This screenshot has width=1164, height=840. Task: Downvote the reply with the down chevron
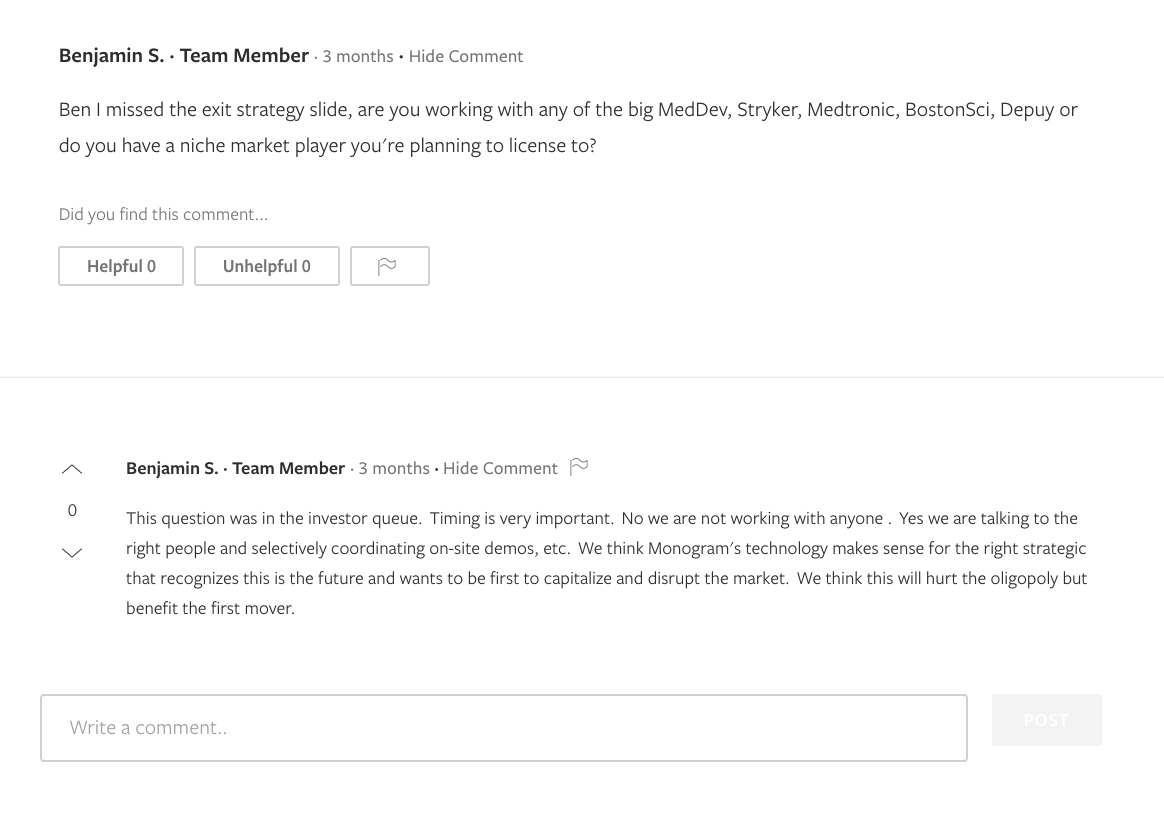pyautogui.click(x=72, y=553)
